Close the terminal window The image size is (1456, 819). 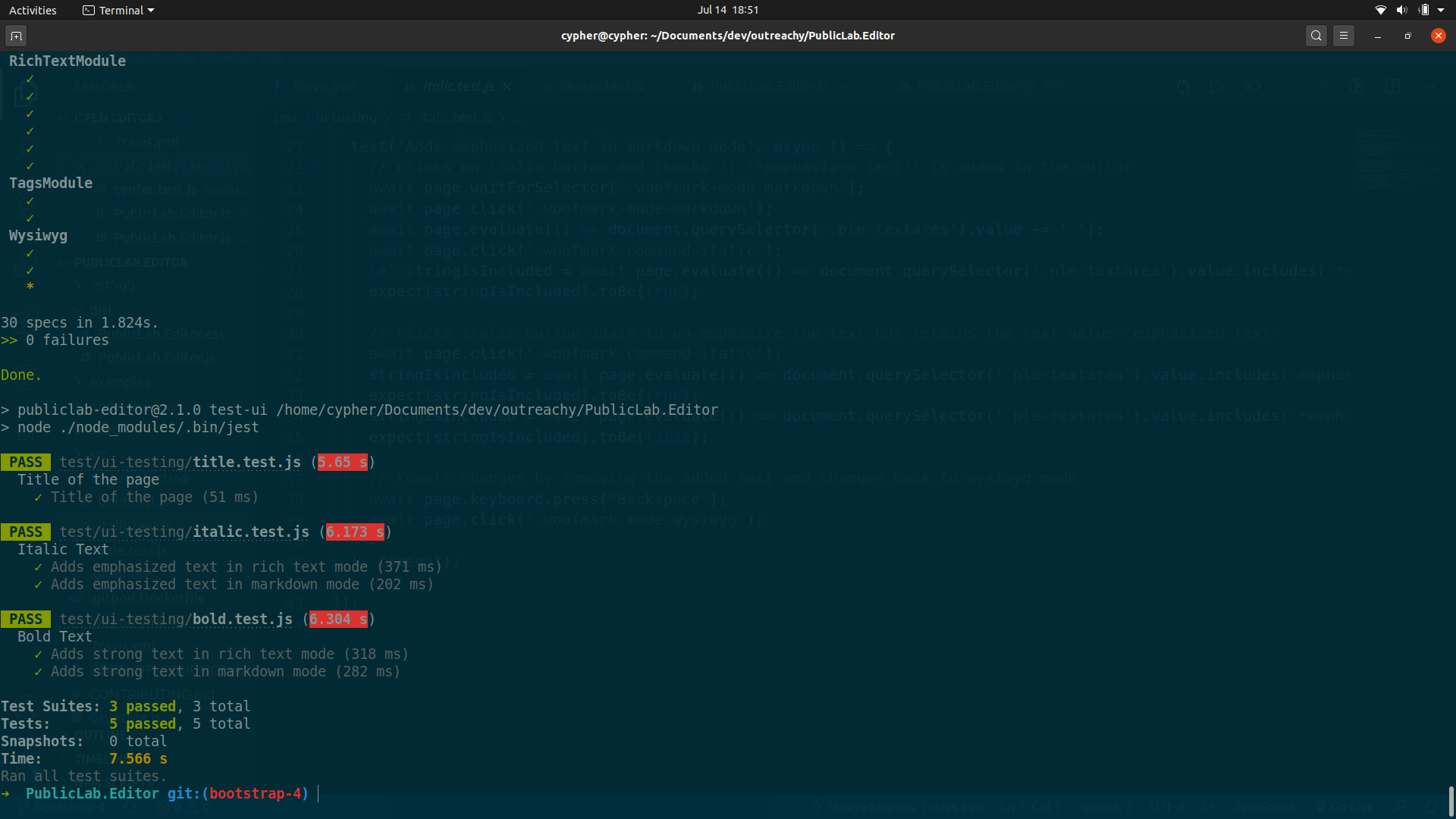coord(1438,36)
